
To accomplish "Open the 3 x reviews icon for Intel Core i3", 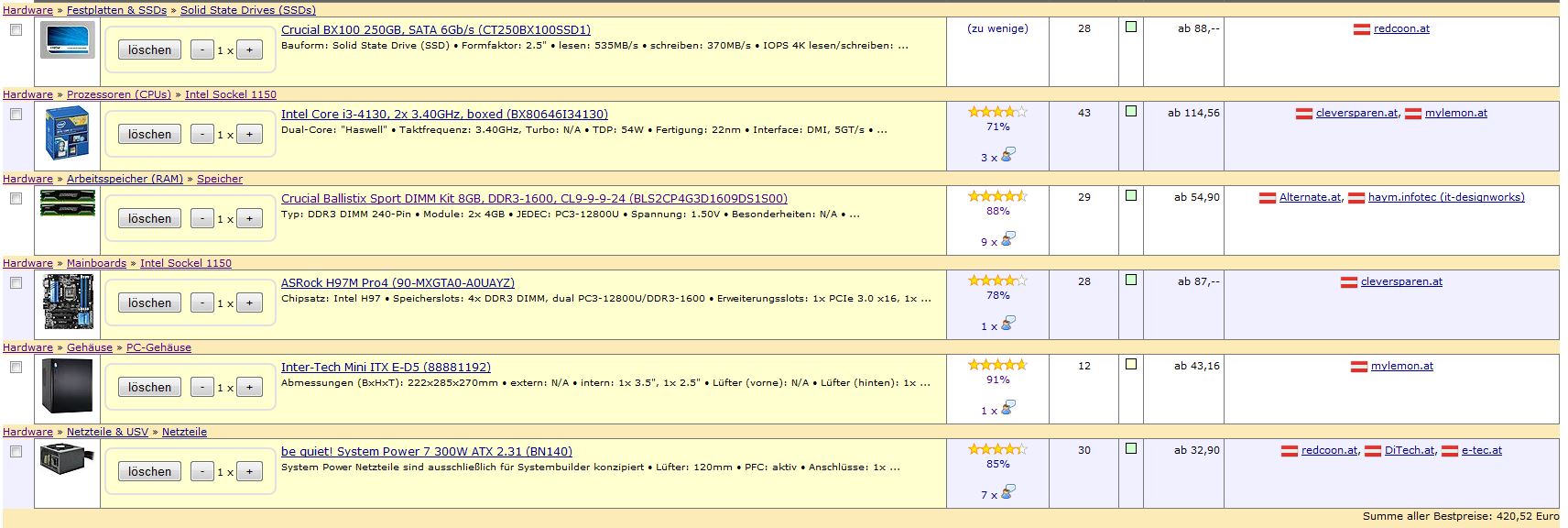I will pos(1007,156).
